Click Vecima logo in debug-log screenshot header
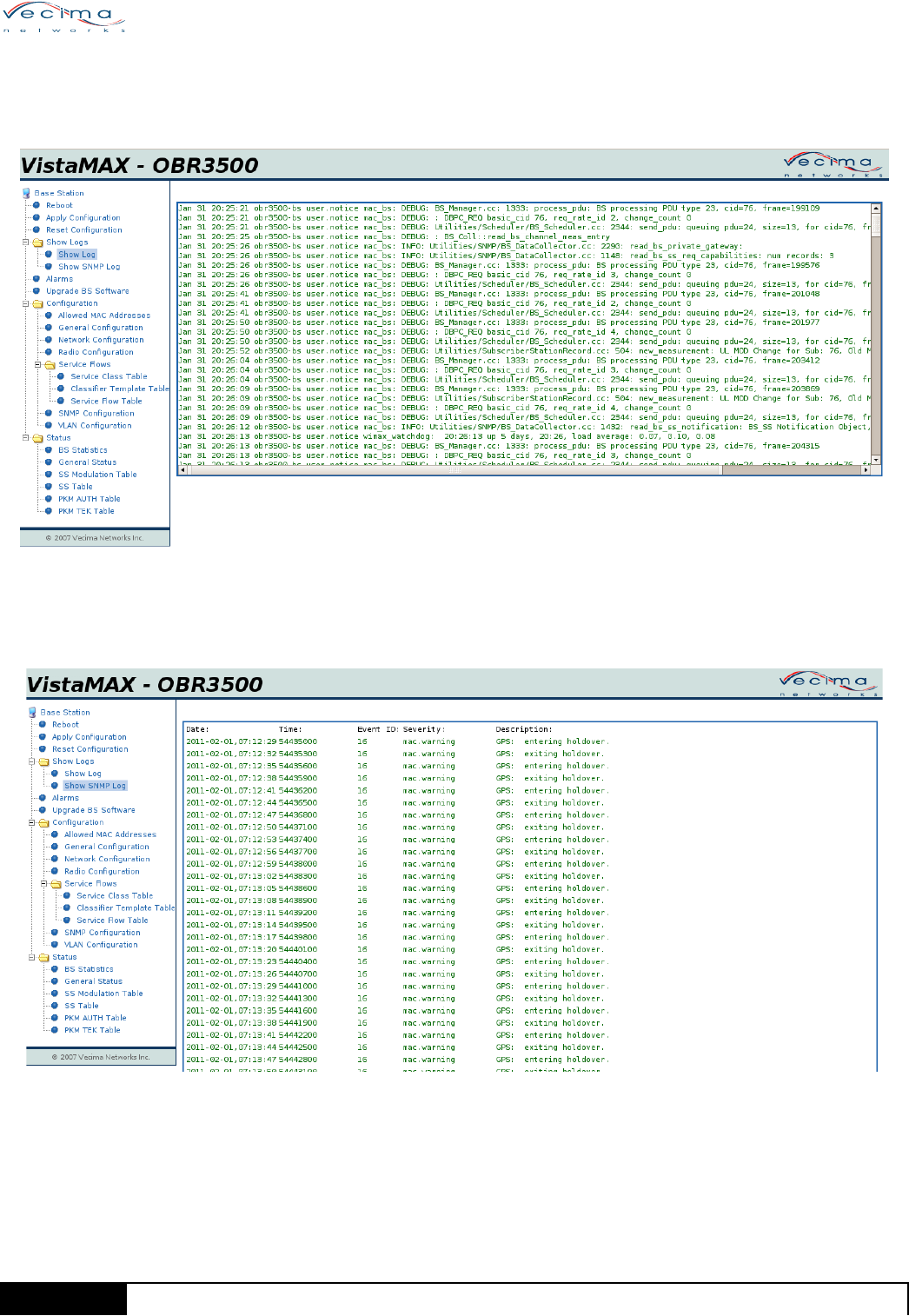This screenshot has width=909, height=1316. point(833,163)
